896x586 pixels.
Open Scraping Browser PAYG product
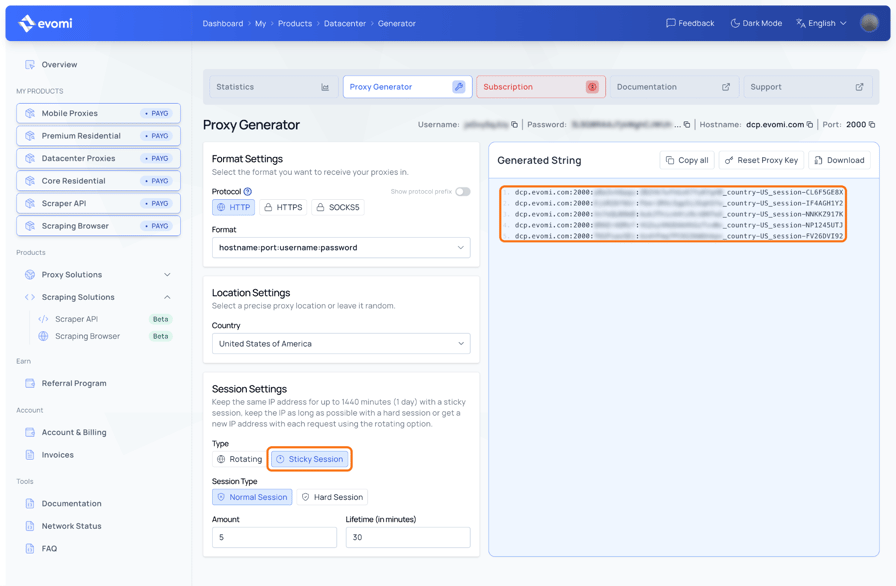click(x=98, y=226)
